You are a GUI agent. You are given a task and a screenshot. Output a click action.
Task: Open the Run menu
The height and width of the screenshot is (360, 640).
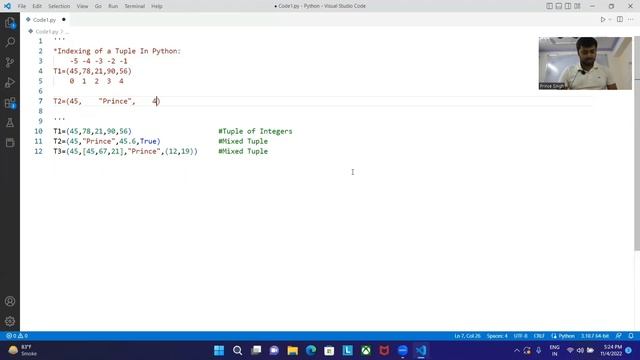pos(113,6)
